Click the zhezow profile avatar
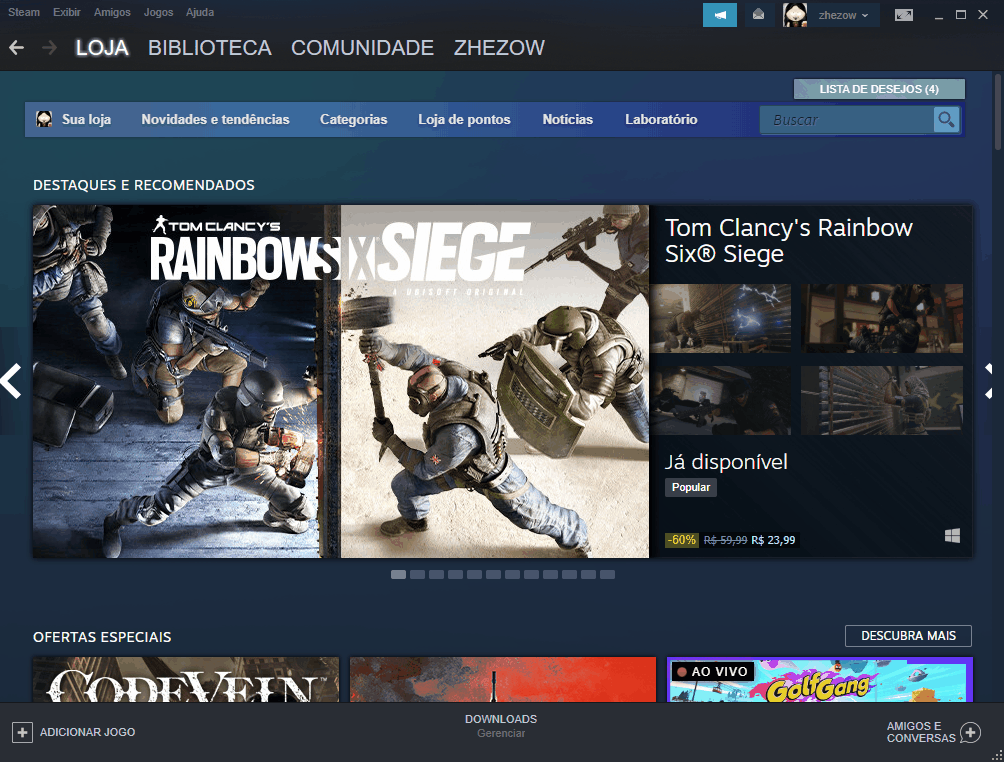The image size is (1004, 762). coord(795,15)
